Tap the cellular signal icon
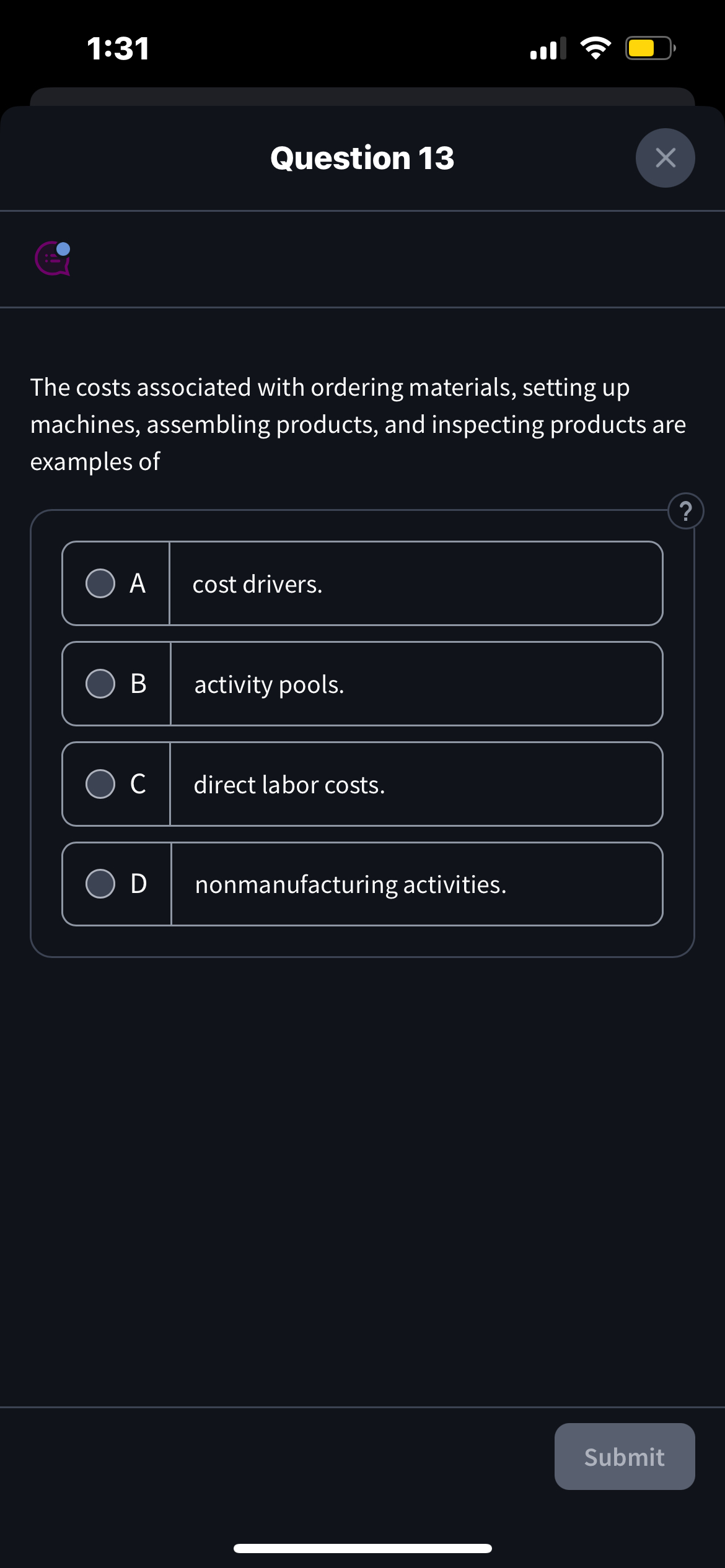The width and height of the screenshot is (725, 1568). (x=548, y=48)
